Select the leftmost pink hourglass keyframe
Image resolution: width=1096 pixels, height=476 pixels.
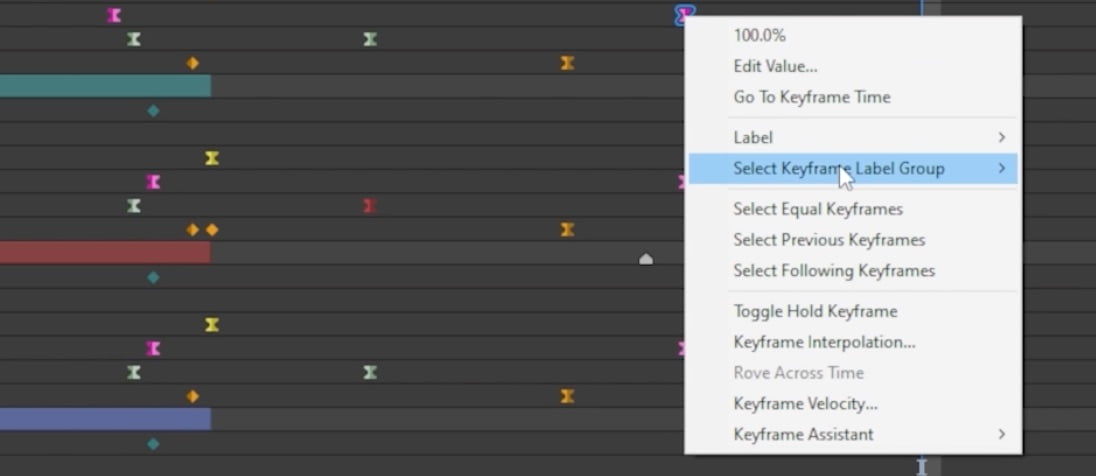click(114, 15)
